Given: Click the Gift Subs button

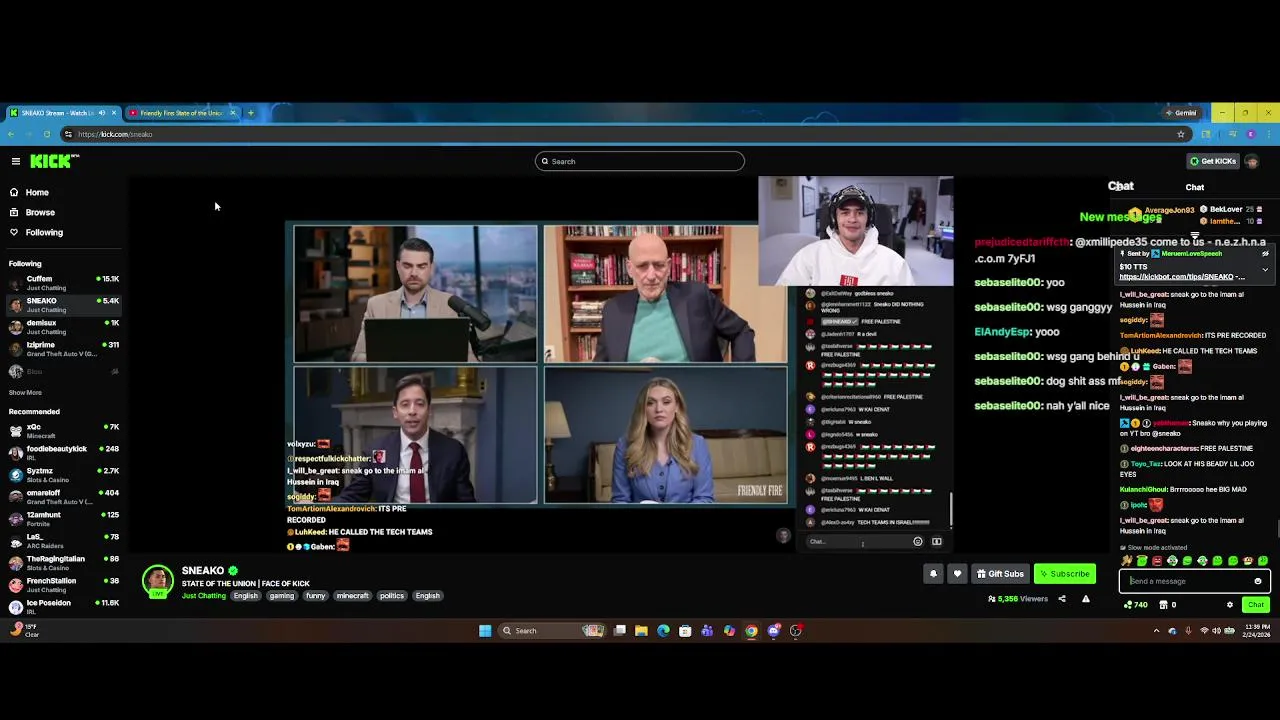Looking at the screenshot, I should [x=1000, y=574].
